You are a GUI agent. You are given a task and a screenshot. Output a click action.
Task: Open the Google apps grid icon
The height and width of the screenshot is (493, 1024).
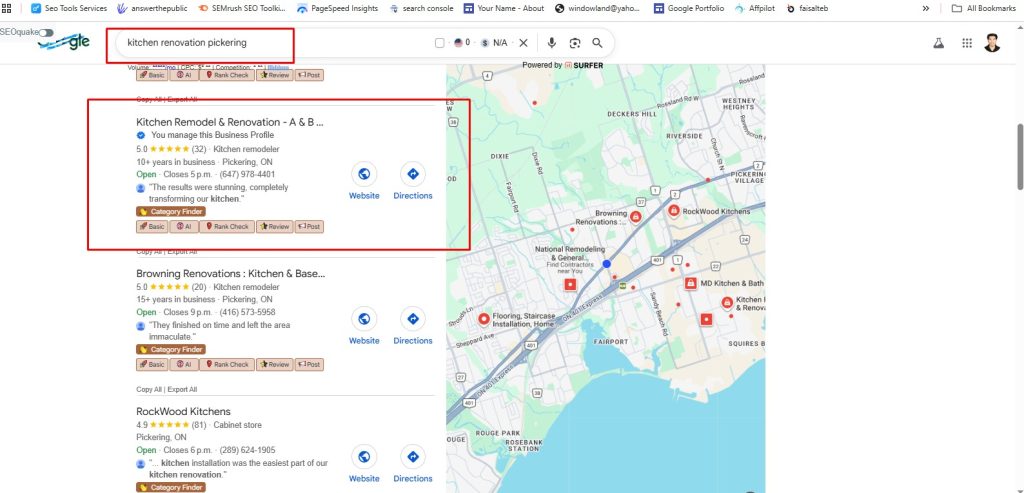(x=967, y=43)
